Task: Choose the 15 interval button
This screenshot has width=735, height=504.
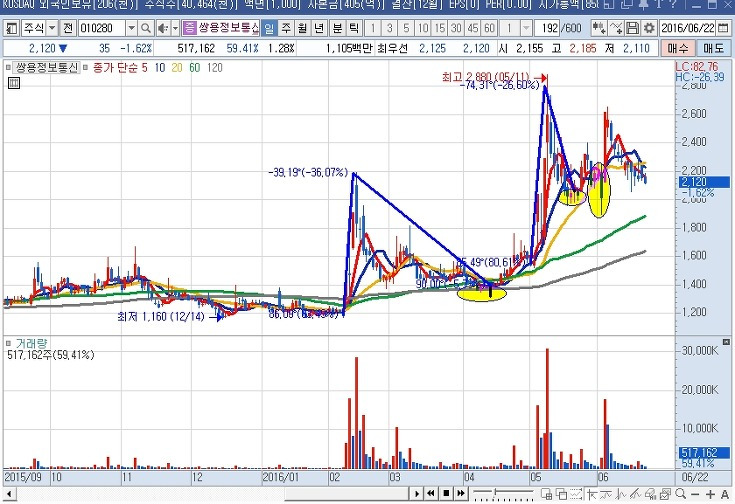Action: [x=439, y=29]
